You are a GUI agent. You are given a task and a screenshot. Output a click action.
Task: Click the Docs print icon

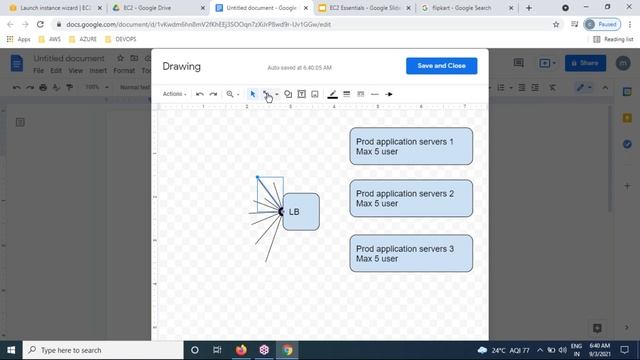tap(43, 87)
